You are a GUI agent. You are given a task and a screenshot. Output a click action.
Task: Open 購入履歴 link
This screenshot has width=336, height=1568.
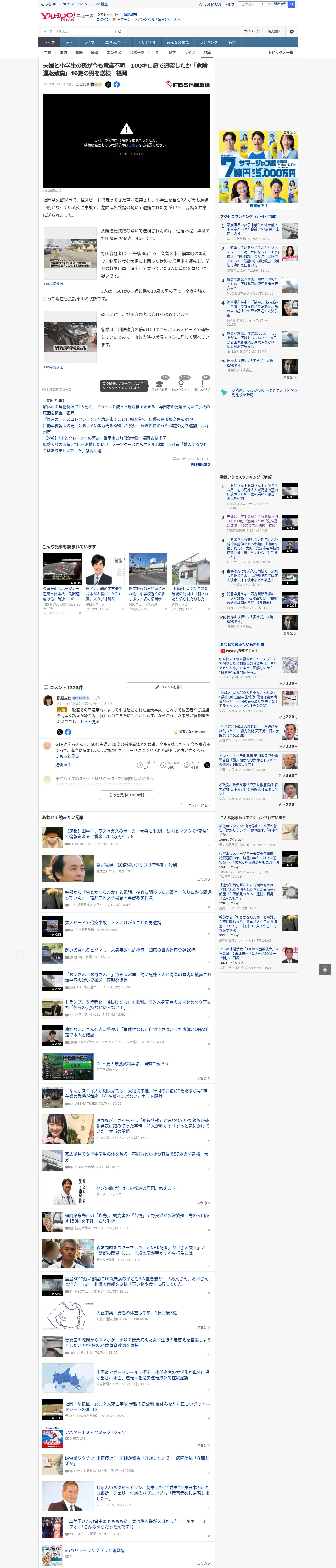point(274,31)
